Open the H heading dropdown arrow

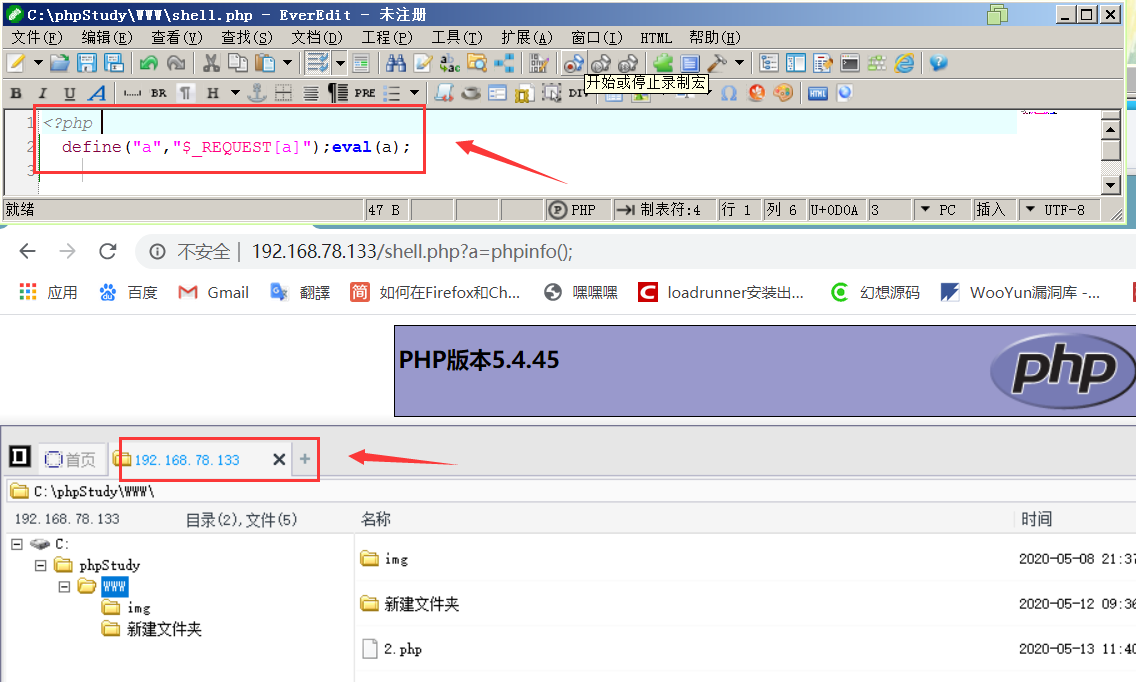click(235, 93)
